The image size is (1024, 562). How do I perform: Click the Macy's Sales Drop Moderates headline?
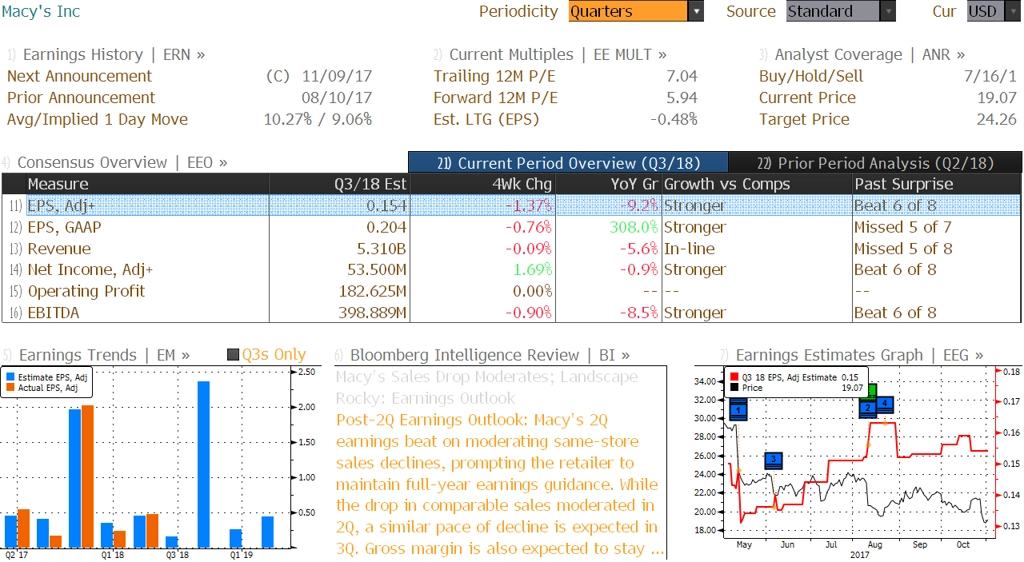point(487,387)
